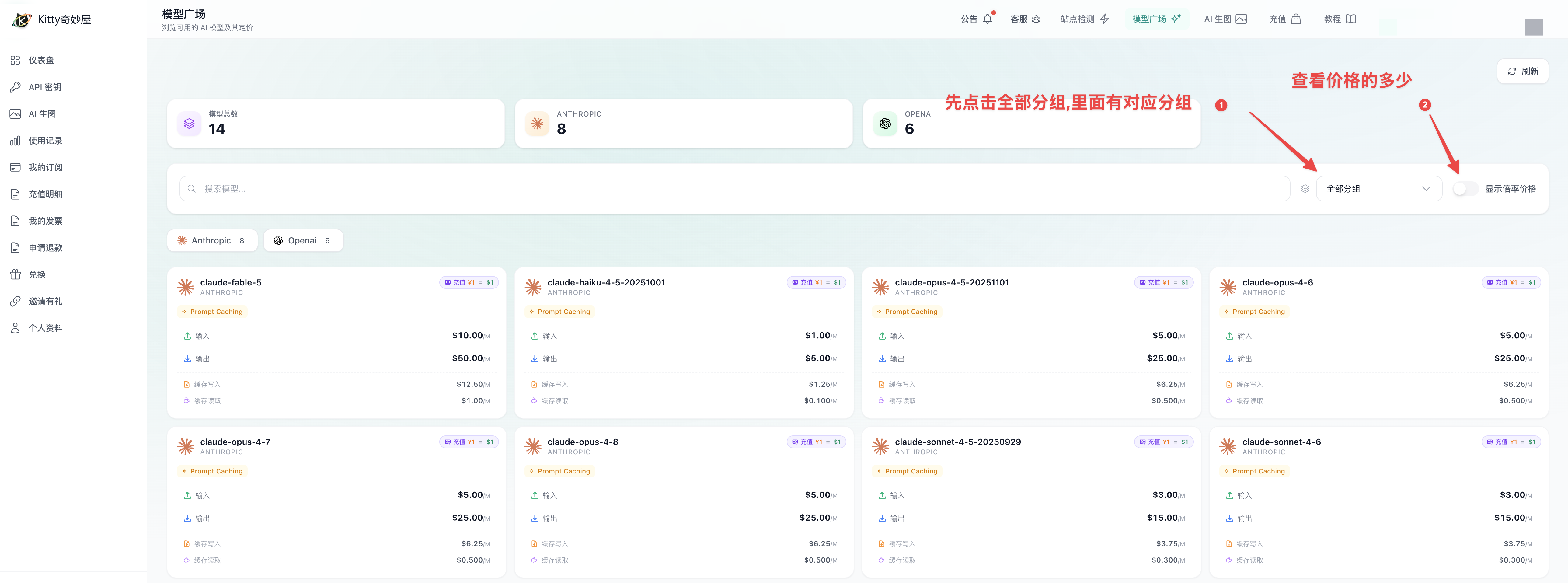Click the Anthropic logo on claude-opus-4-6 card
1568x583 pixels.
point(1228,287)
